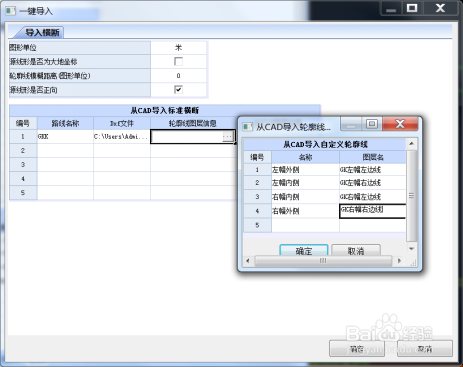Select the 左幅外侧 name cell
The width and height of the screenshot is (463, 367).
pyautogui.click(x=305, y=170)
